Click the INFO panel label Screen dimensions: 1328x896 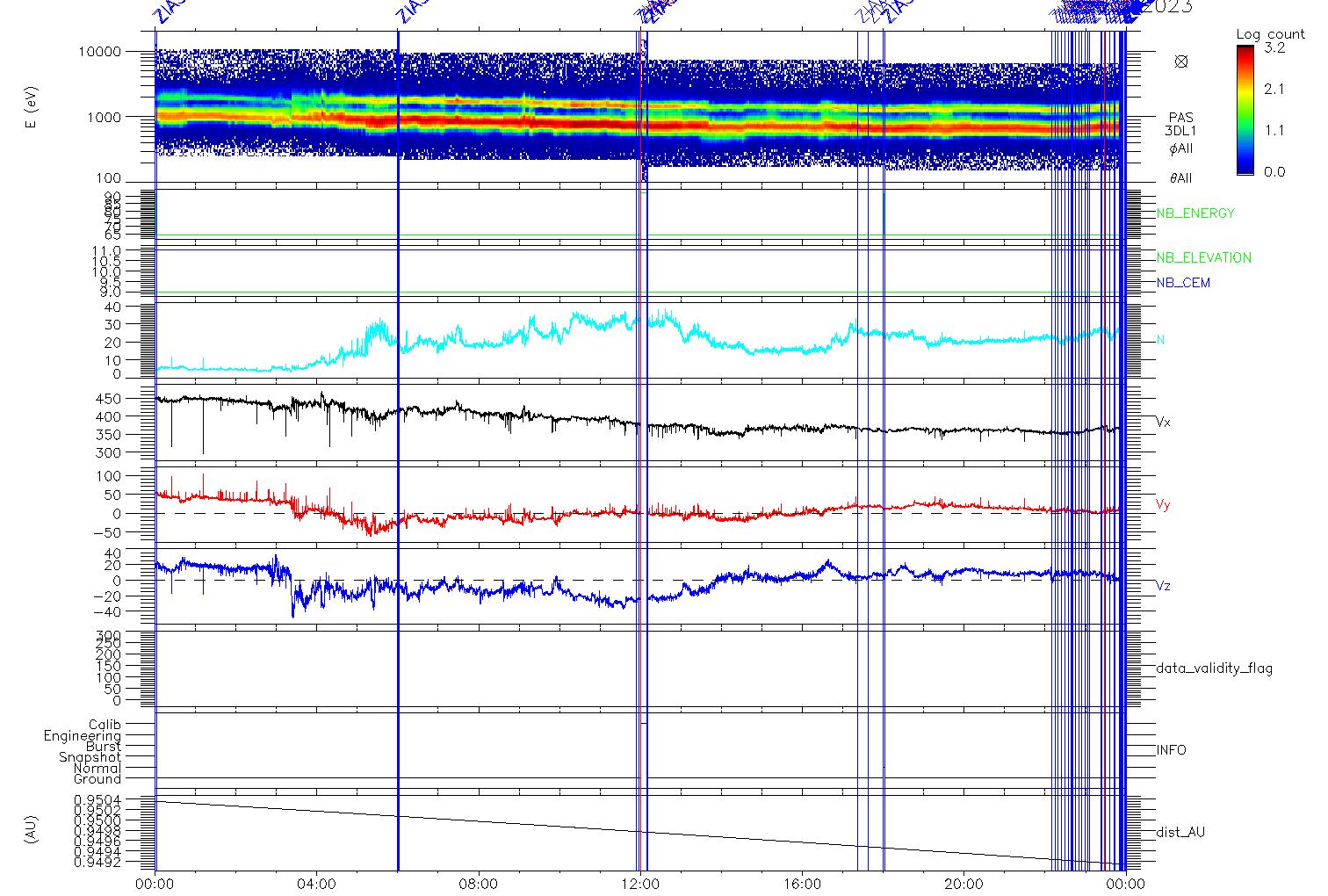tap(1171, 750)
